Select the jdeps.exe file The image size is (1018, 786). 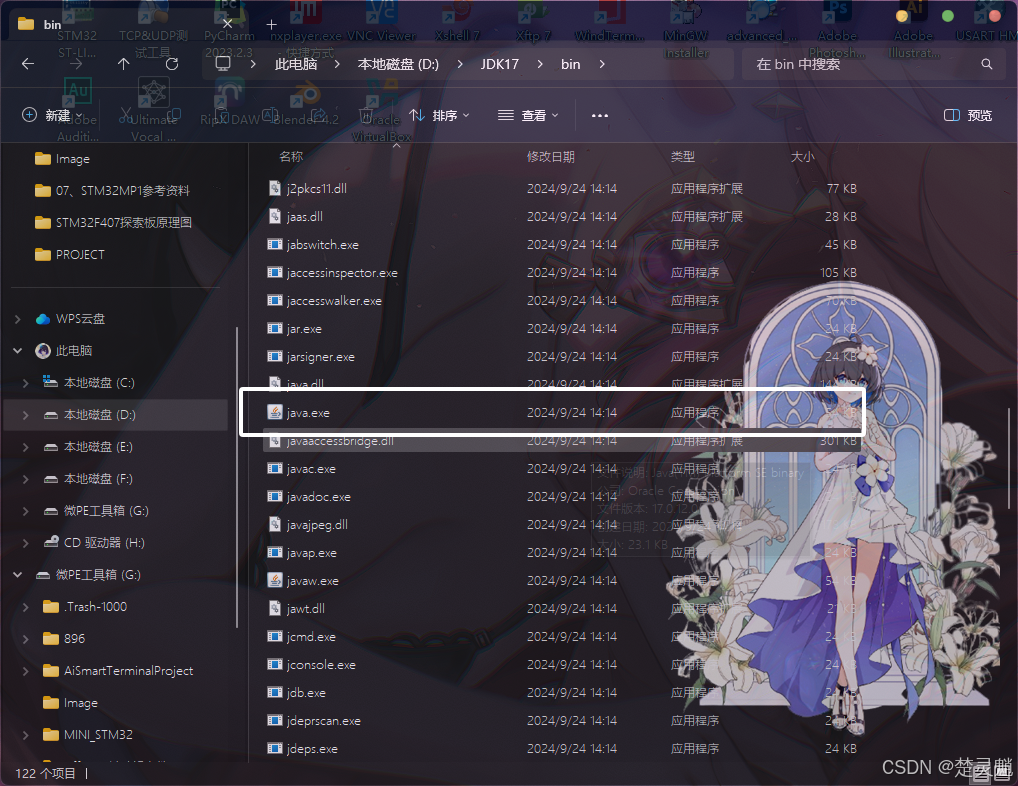562,748
